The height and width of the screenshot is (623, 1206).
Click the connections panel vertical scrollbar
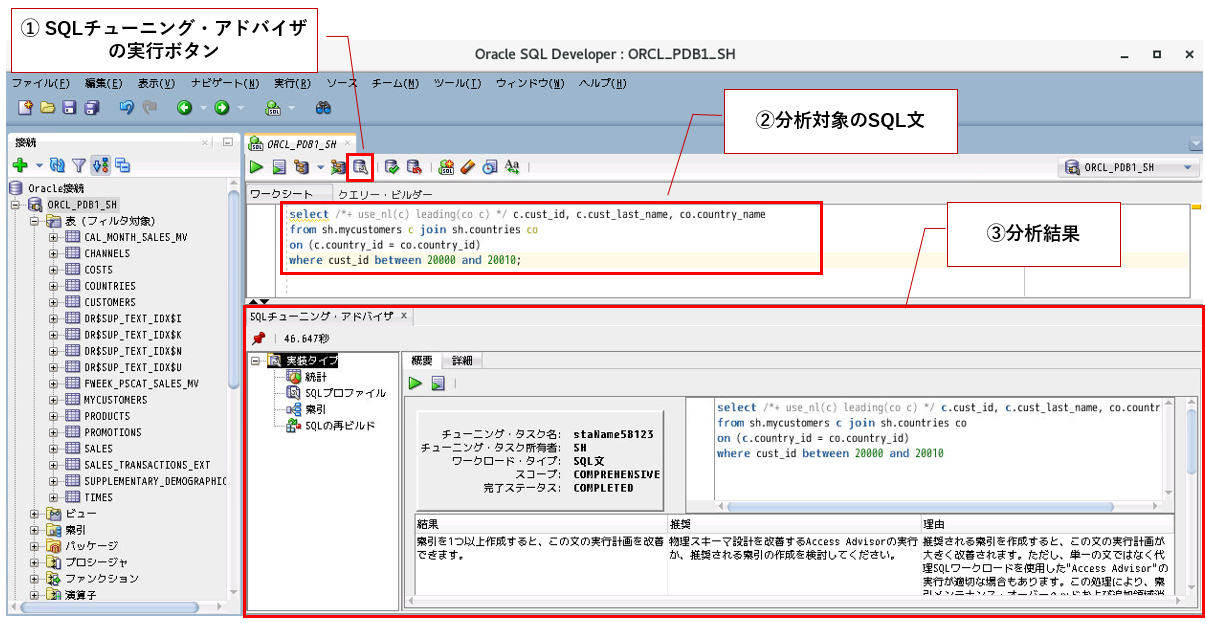[234, 290]
